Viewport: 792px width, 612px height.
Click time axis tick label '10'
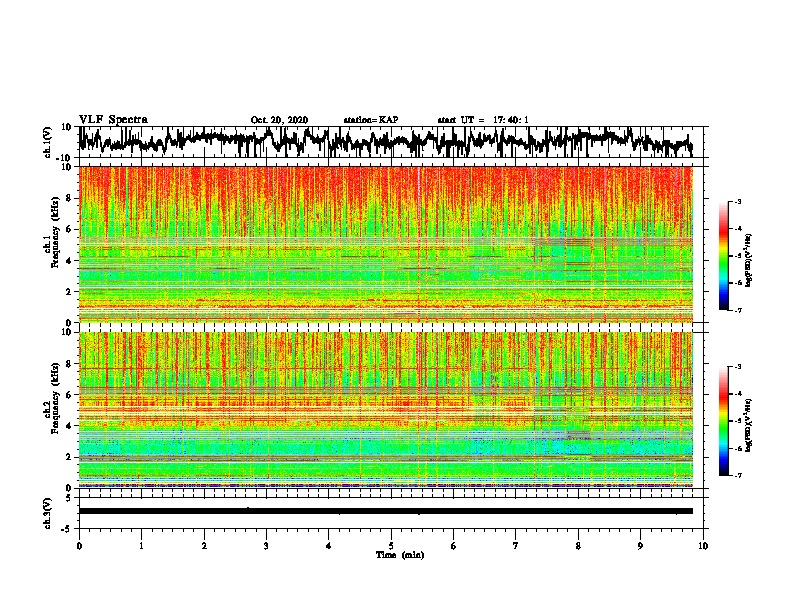coord(703,546)
